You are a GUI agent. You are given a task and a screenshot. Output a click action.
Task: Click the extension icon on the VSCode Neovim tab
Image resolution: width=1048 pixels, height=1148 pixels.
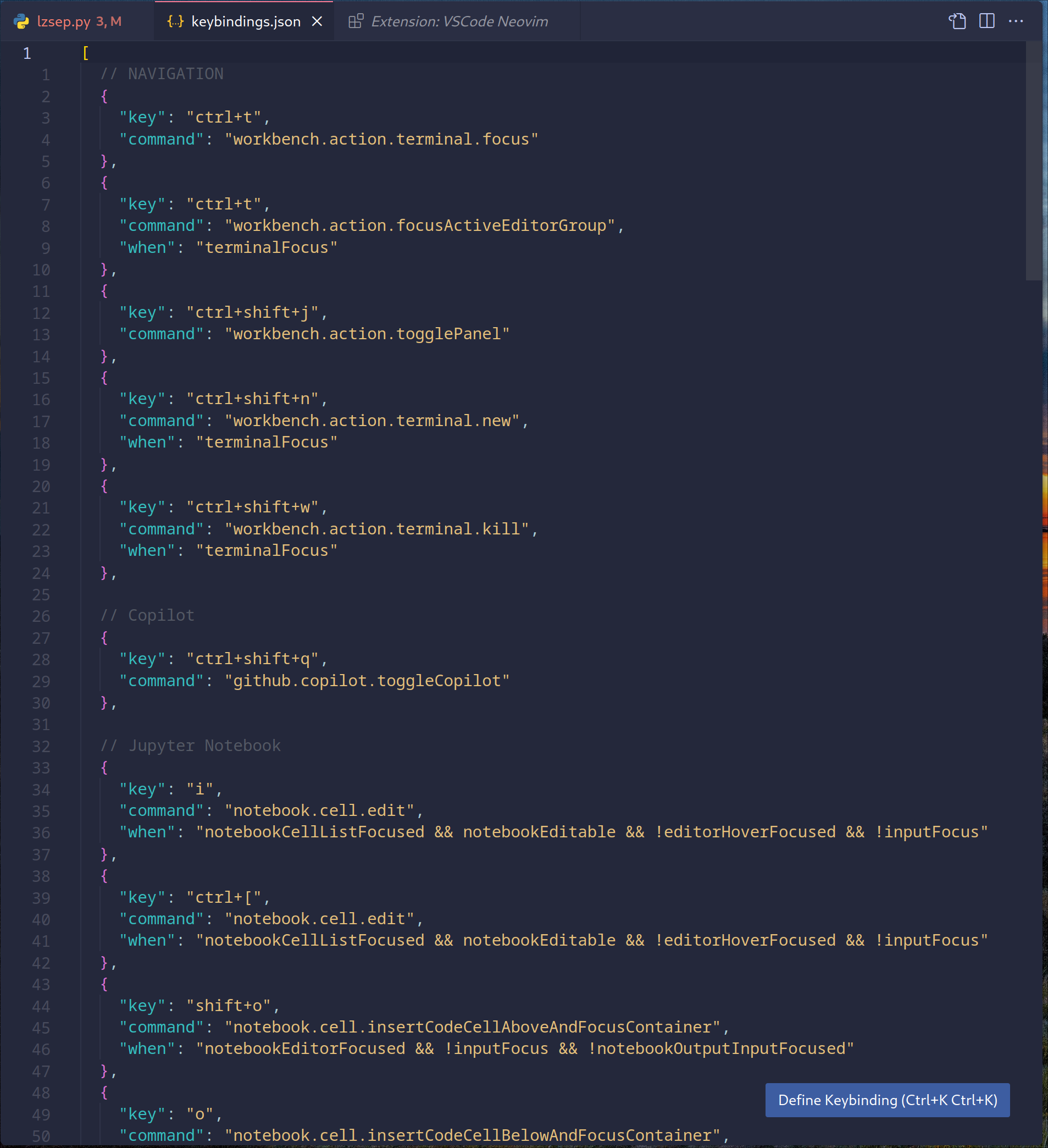click(x=356, y=20)
